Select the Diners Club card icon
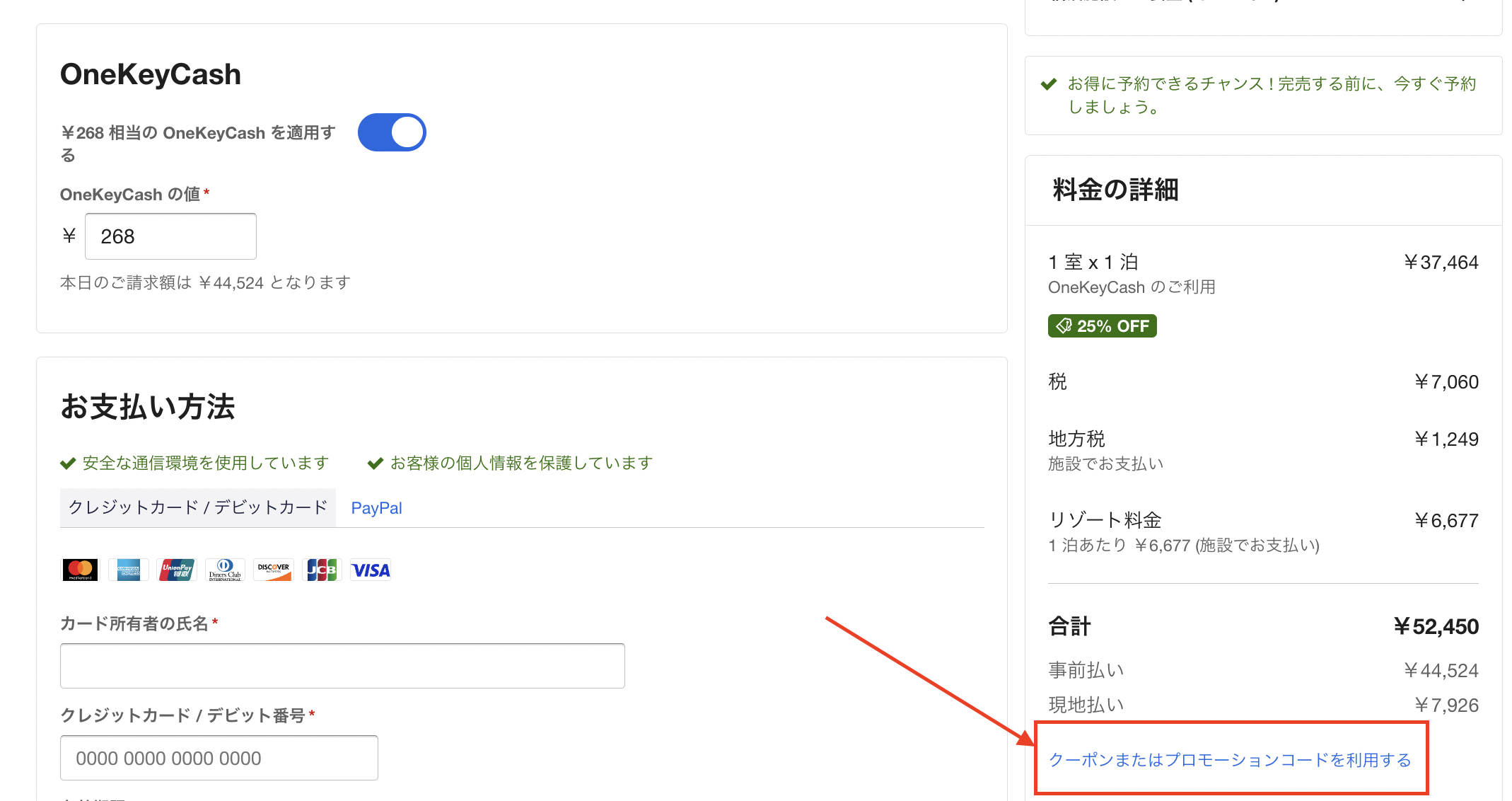This screenshot has width=1512, height=801. coord(224,570)
